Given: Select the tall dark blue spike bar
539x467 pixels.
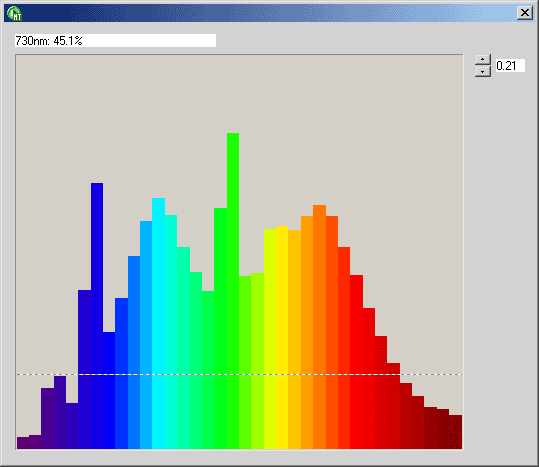Looking at the screenshot, I should point(97,316).
